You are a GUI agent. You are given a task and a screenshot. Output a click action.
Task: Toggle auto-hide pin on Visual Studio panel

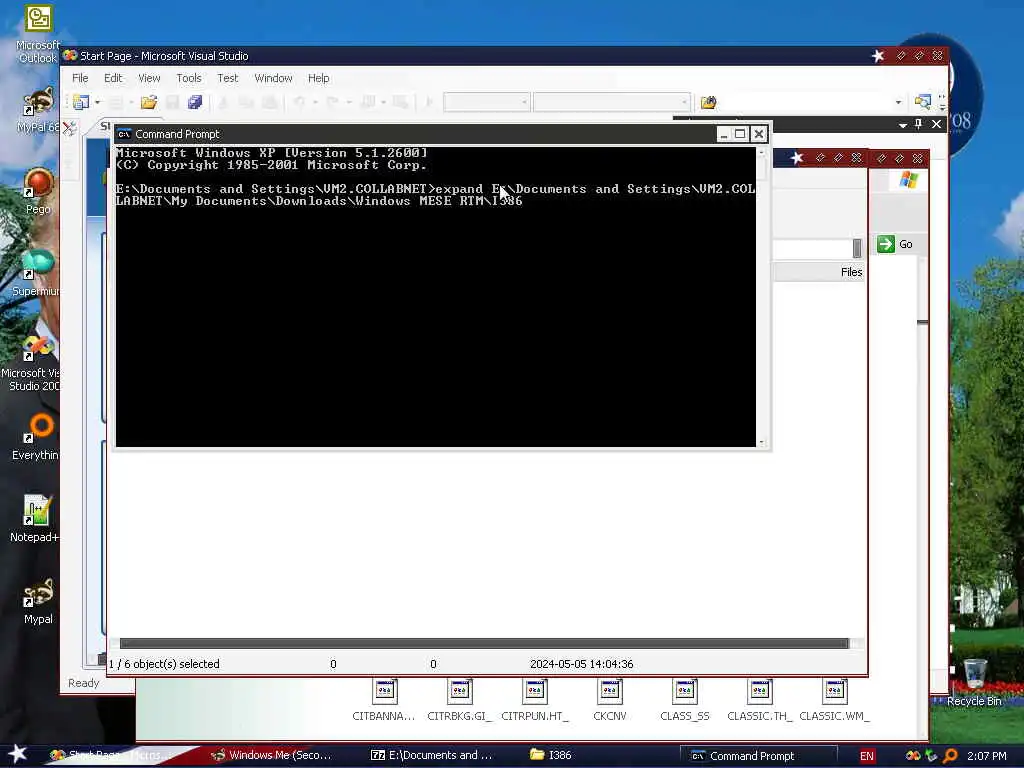coord(919,124)
